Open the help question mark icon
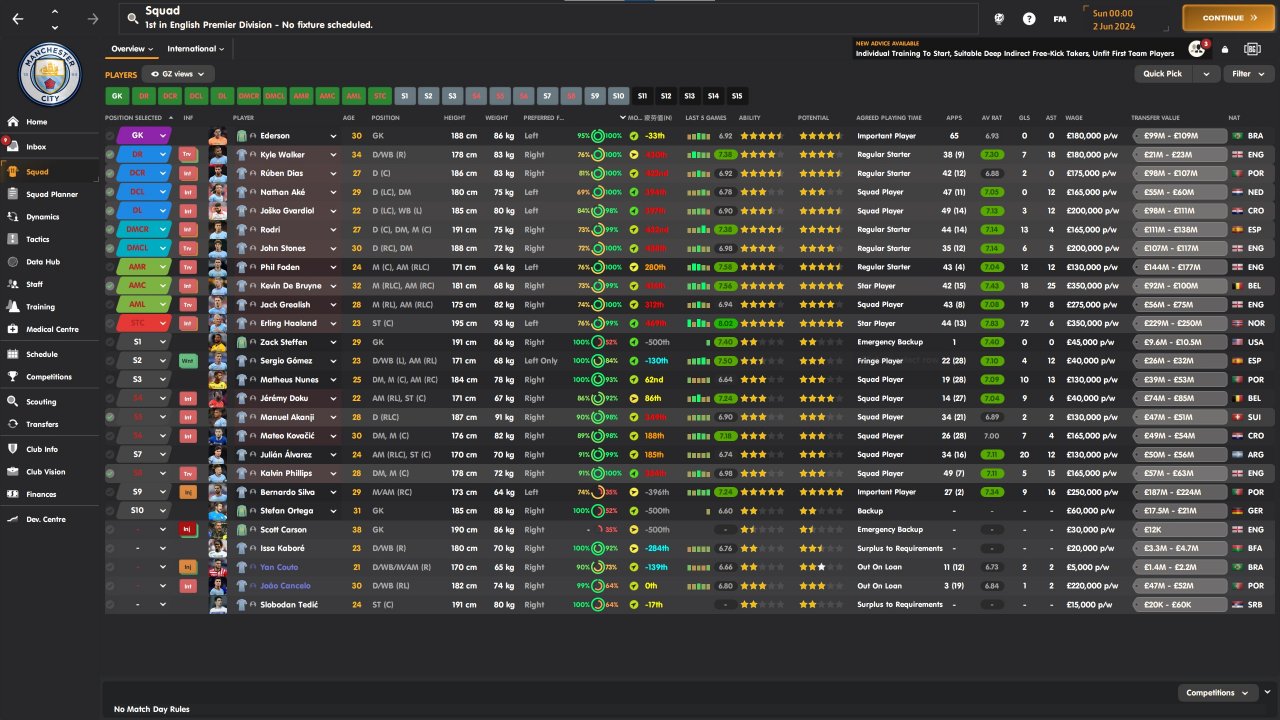 point(1029,18)
